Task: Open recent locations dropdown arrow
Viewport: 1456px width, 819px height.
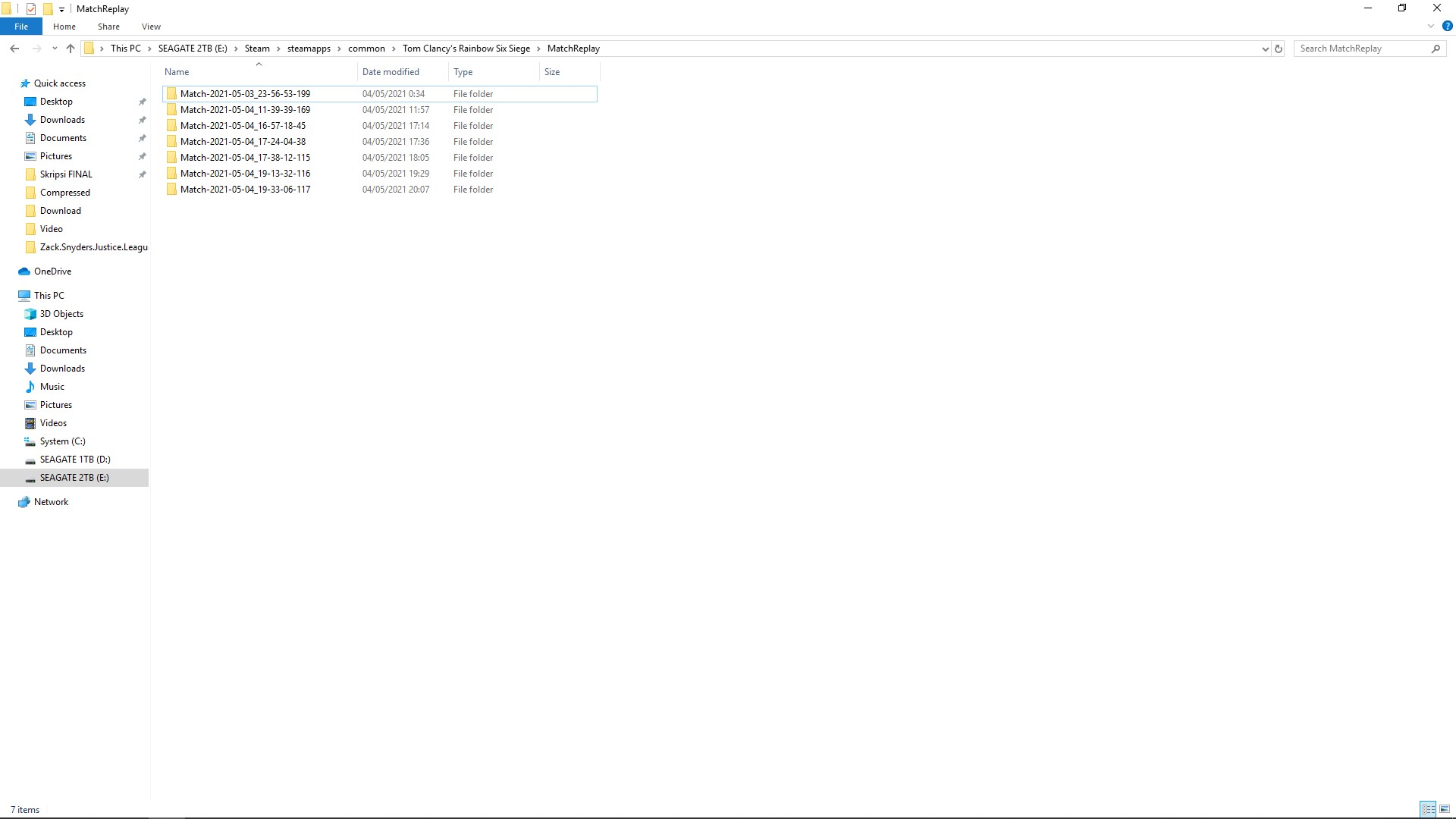Action: pos(55,49)
